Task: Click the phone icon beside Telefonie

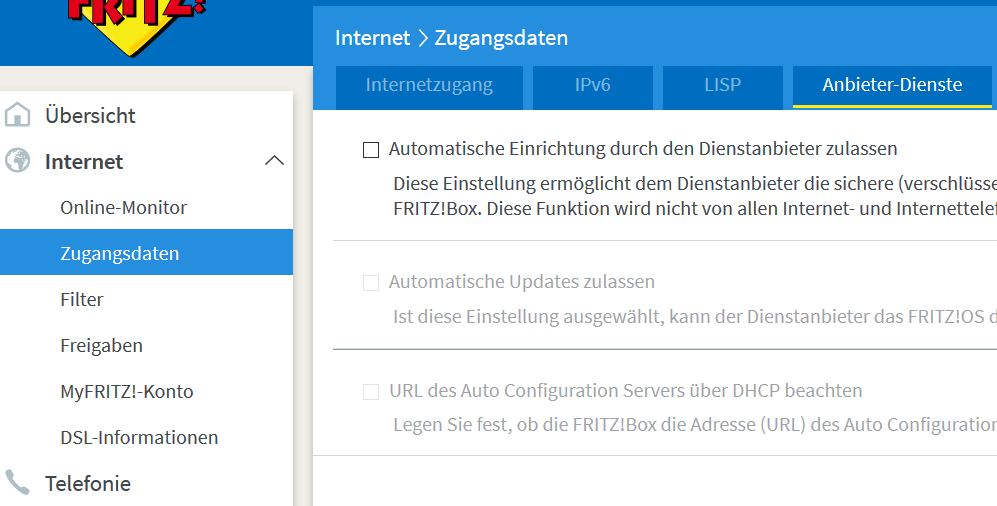Action: (x=17, y=484)
